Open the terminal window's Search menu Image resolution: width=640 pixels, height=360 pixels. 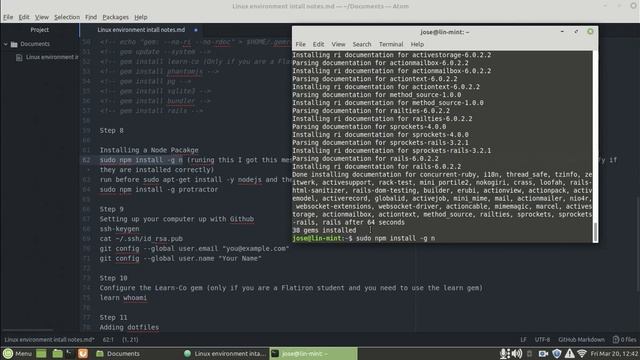click(x=362, y=44)
